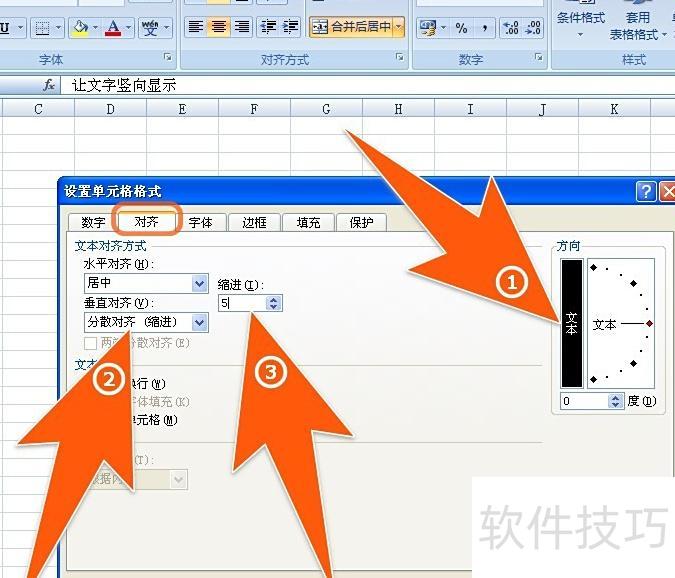675x578 pixels.
Task: Click the 缩进 indent value field
Action: 242,303
